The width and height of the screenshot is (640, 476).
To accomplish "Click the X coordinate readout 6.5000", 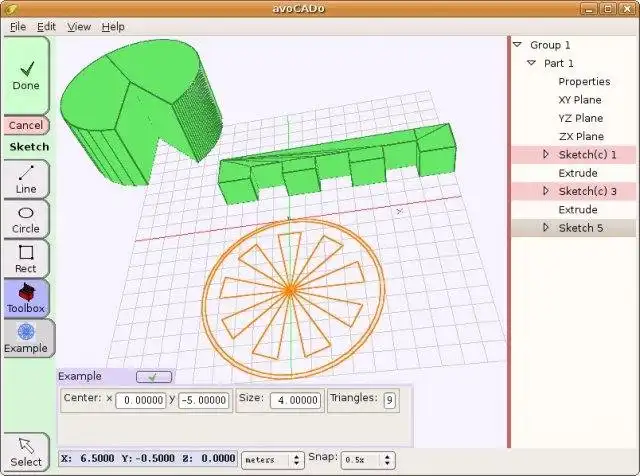I will tap(97, 458).
